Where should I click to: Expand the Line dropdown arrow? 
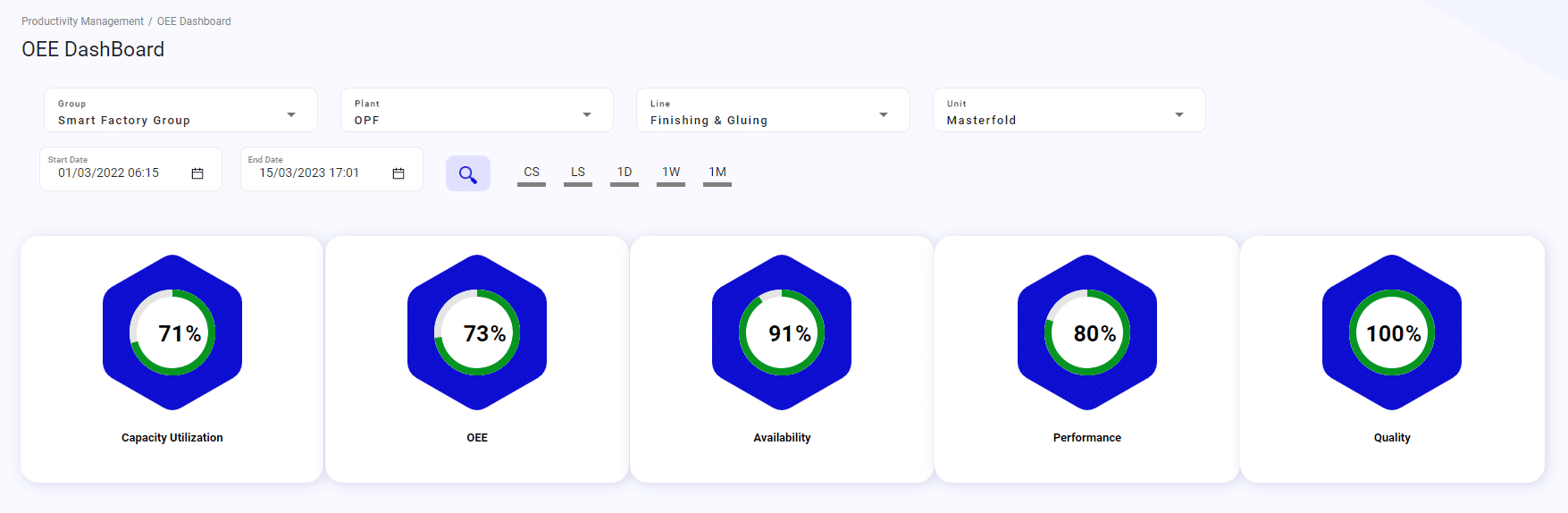click(x=884, y=114)
